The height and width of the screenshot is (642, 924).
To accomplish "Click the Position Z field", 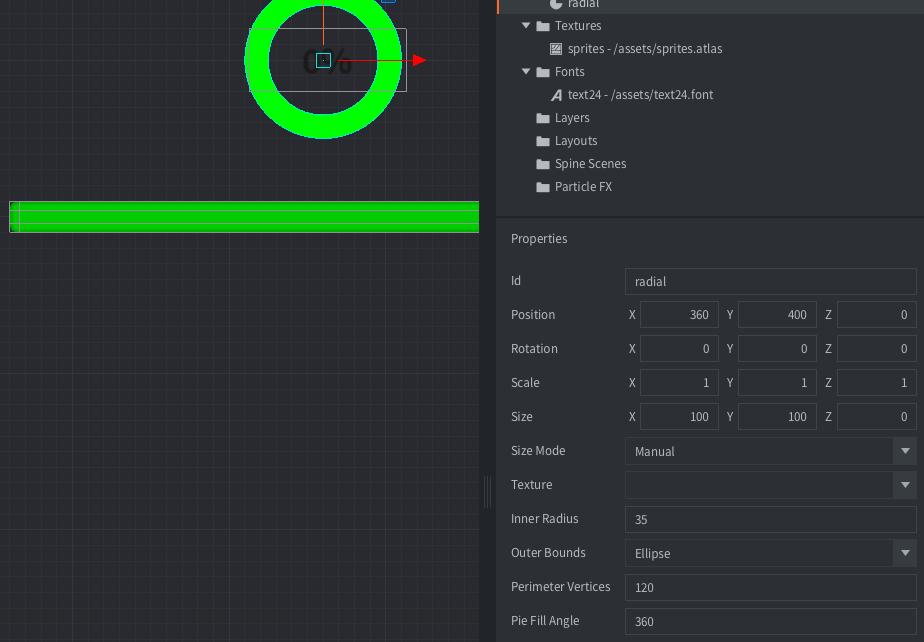I will [877, 315].
